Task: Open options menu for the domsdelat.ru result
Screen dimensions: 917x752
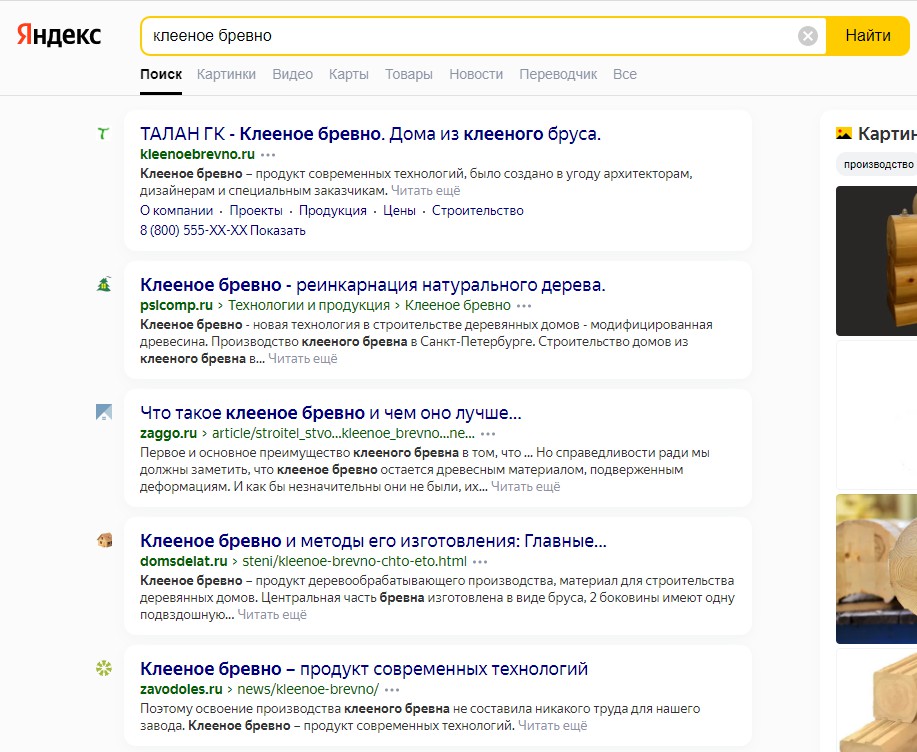Action: tap(480, 562)
